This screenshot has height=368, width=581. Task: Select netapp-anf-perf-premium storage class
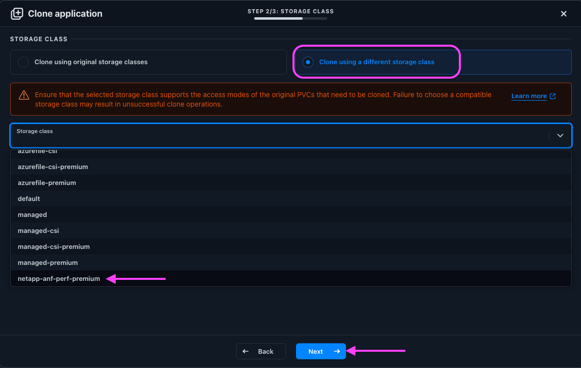[291, 278]
